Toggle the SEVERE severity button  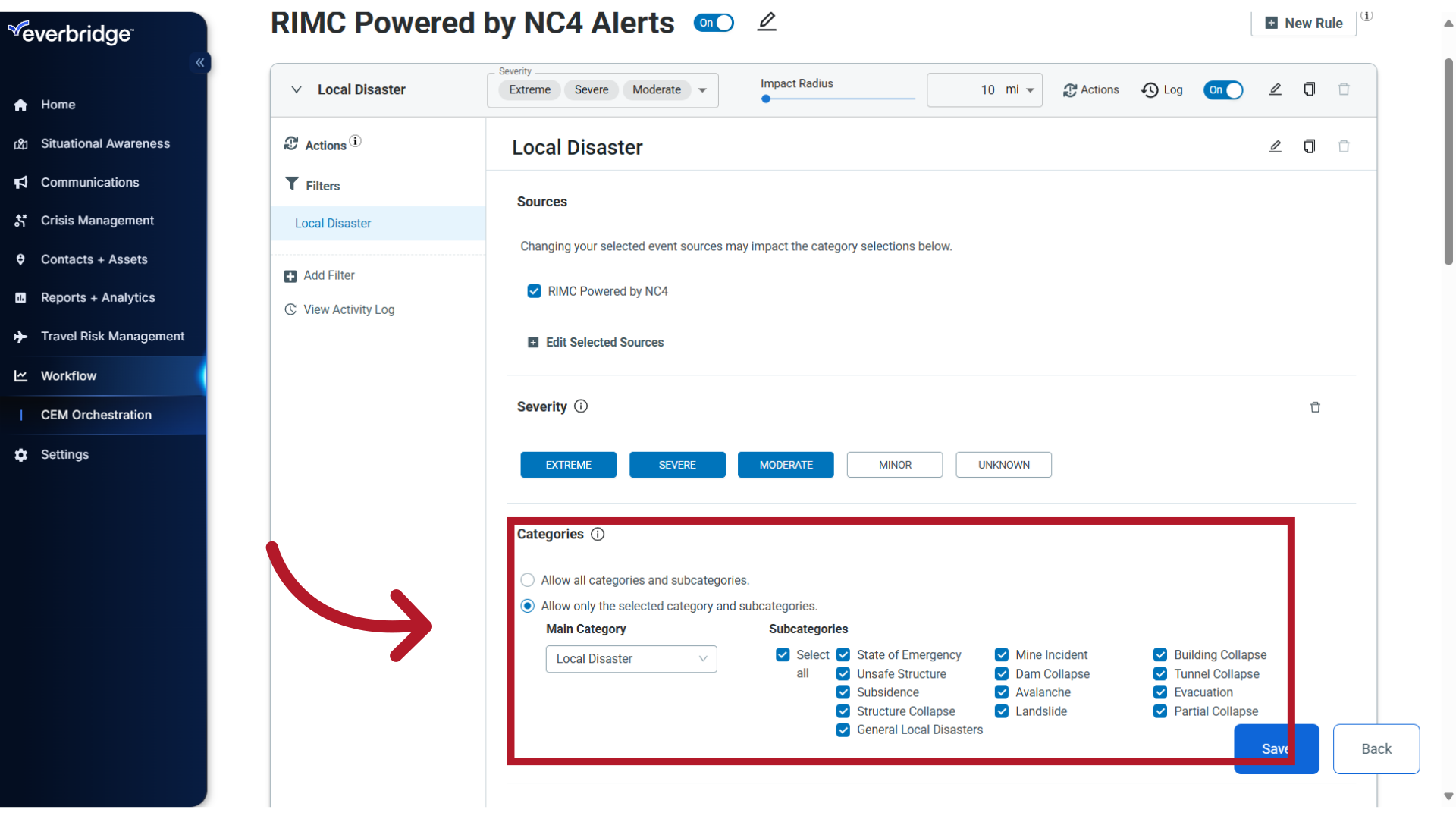click(x=677, y=465)
